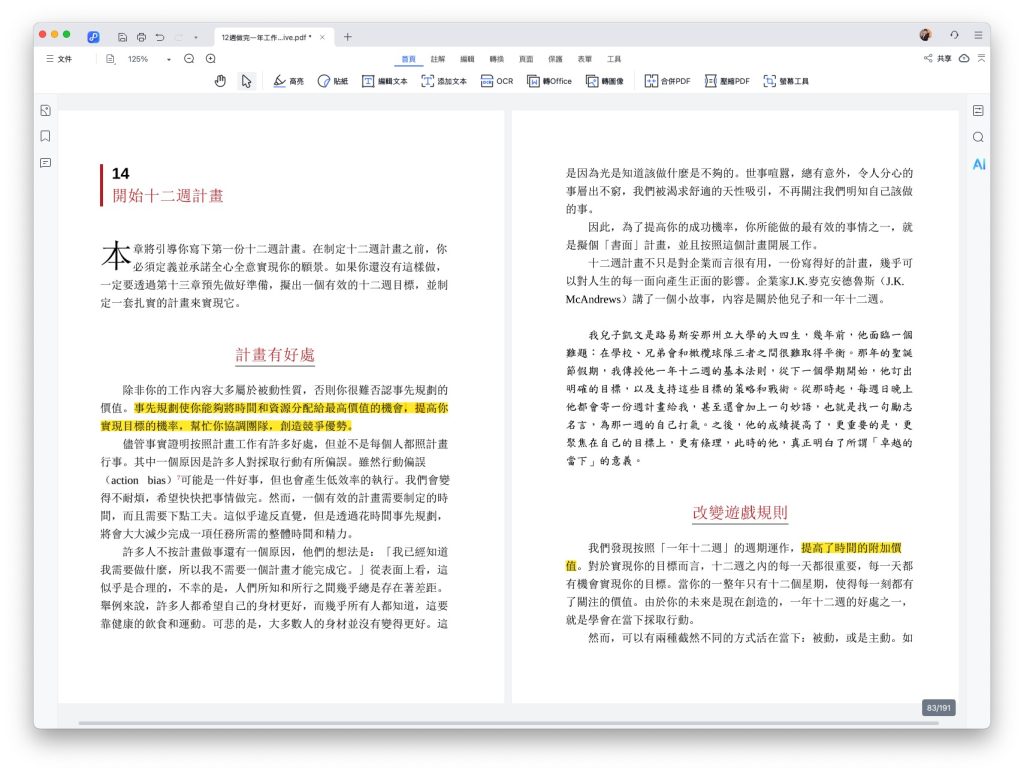
Task: Open the AI assistant in right sidebar
Action: point(978,164)
